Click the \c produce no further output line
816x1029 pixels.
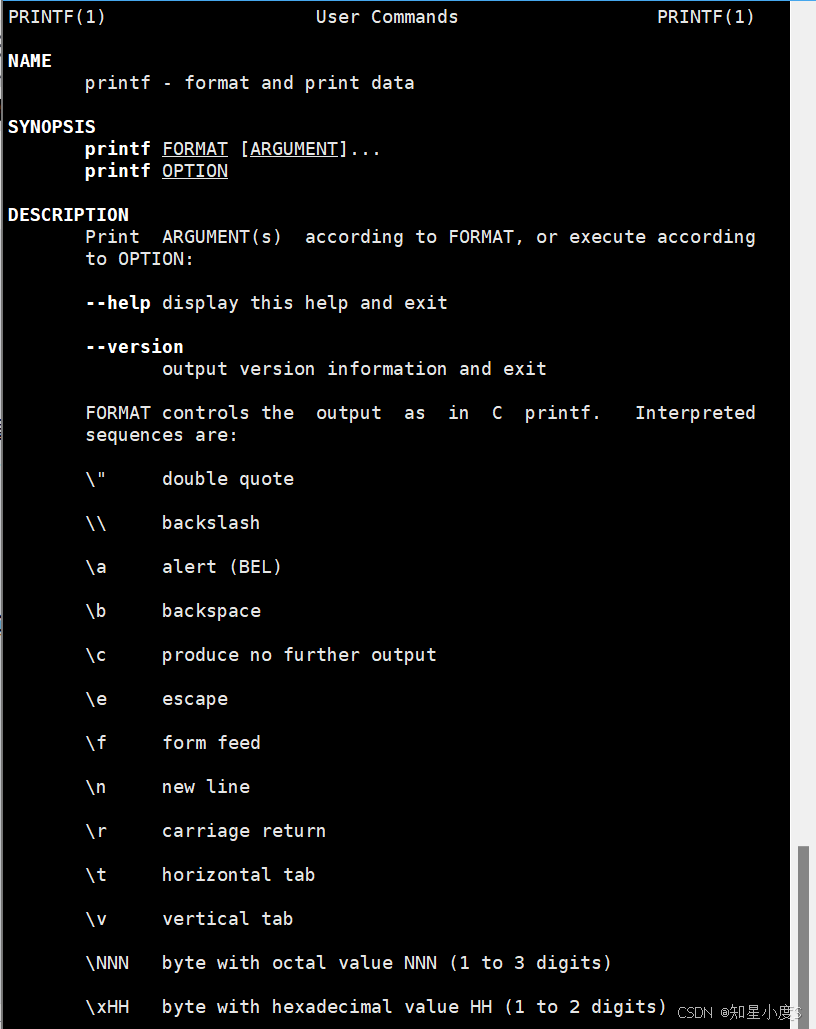(x=261, y=655)
